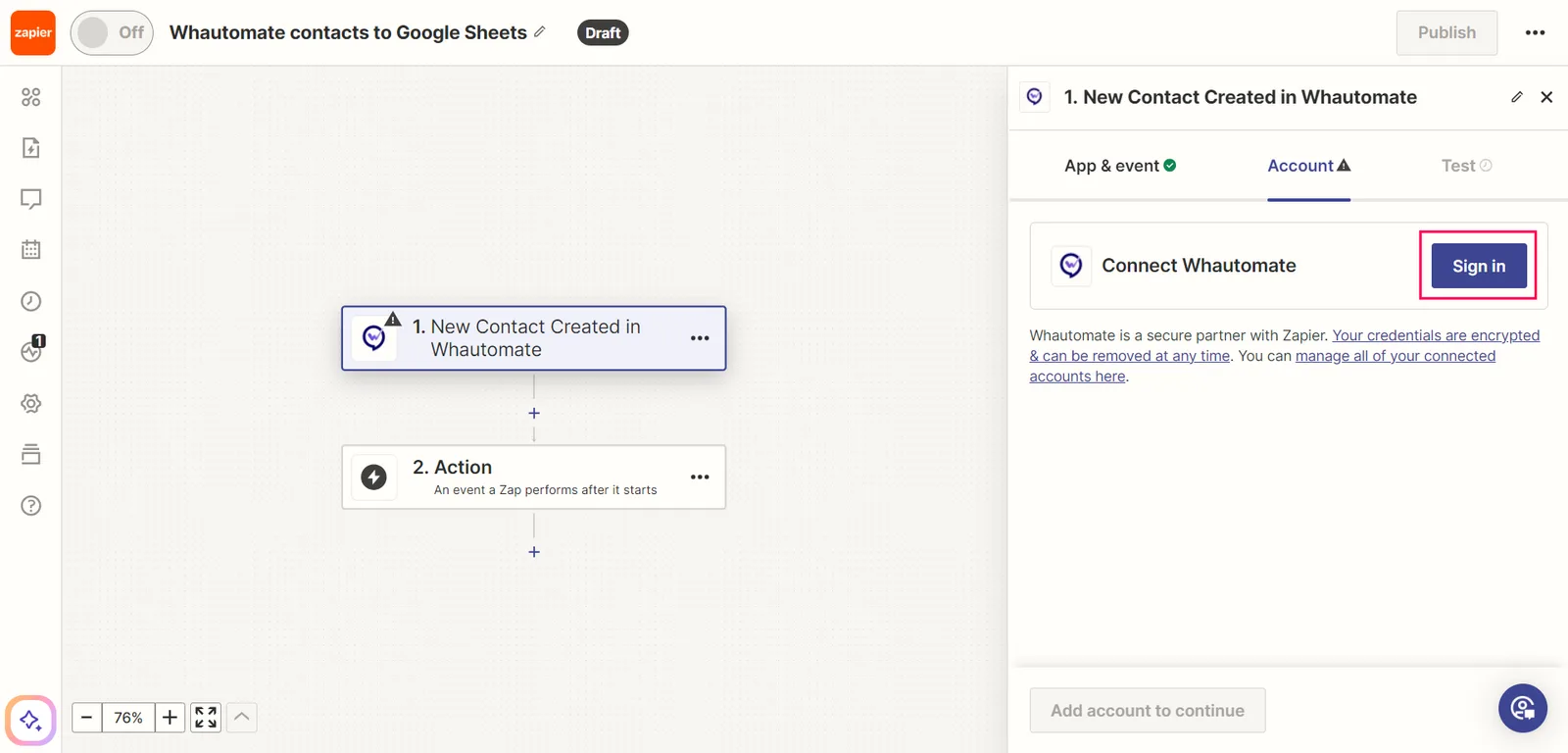This screenshot has width=1568, height=753.
Task: Select step 1 New Contact Created card
Action: (x=534, y=338)
